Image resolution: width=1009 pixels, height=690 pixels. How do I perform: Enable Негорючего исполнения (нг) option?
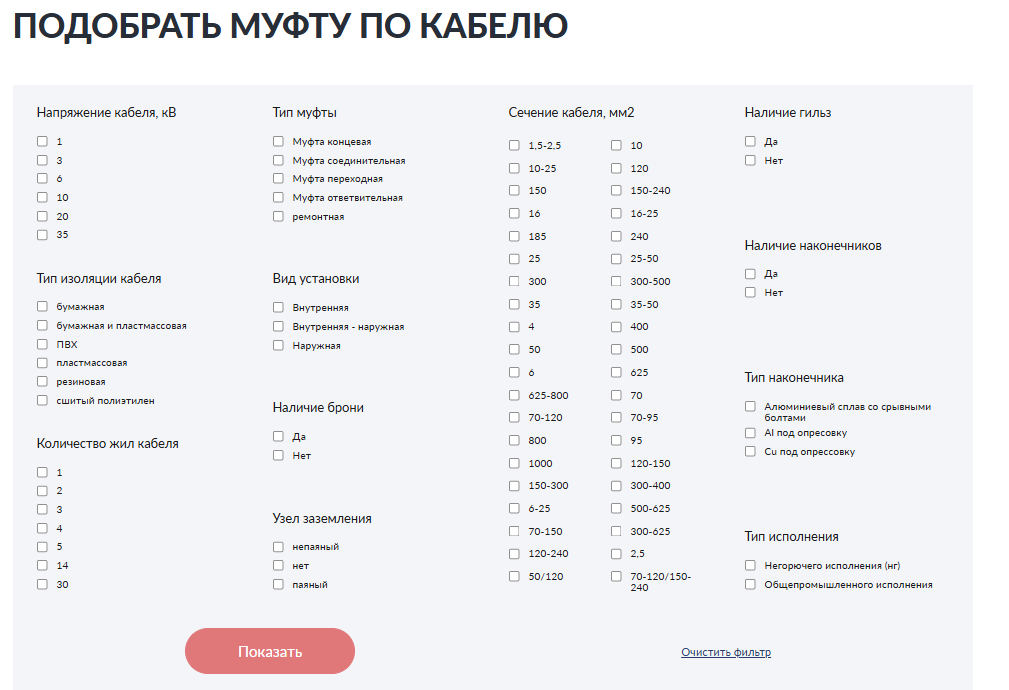[750, 565]
